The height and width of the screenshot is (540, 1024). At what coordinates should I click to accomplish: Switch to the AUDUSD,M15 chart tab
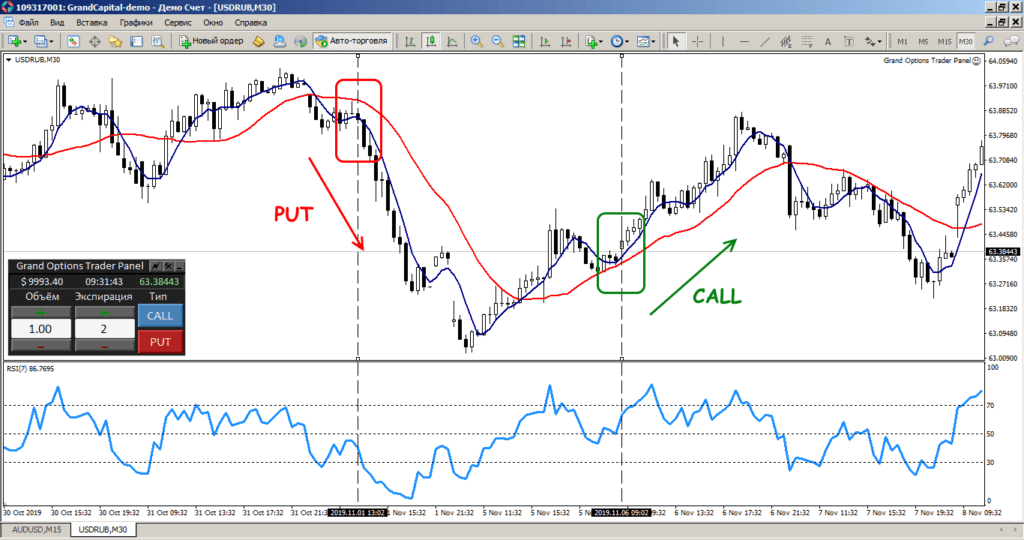click(x=35, y=528)
